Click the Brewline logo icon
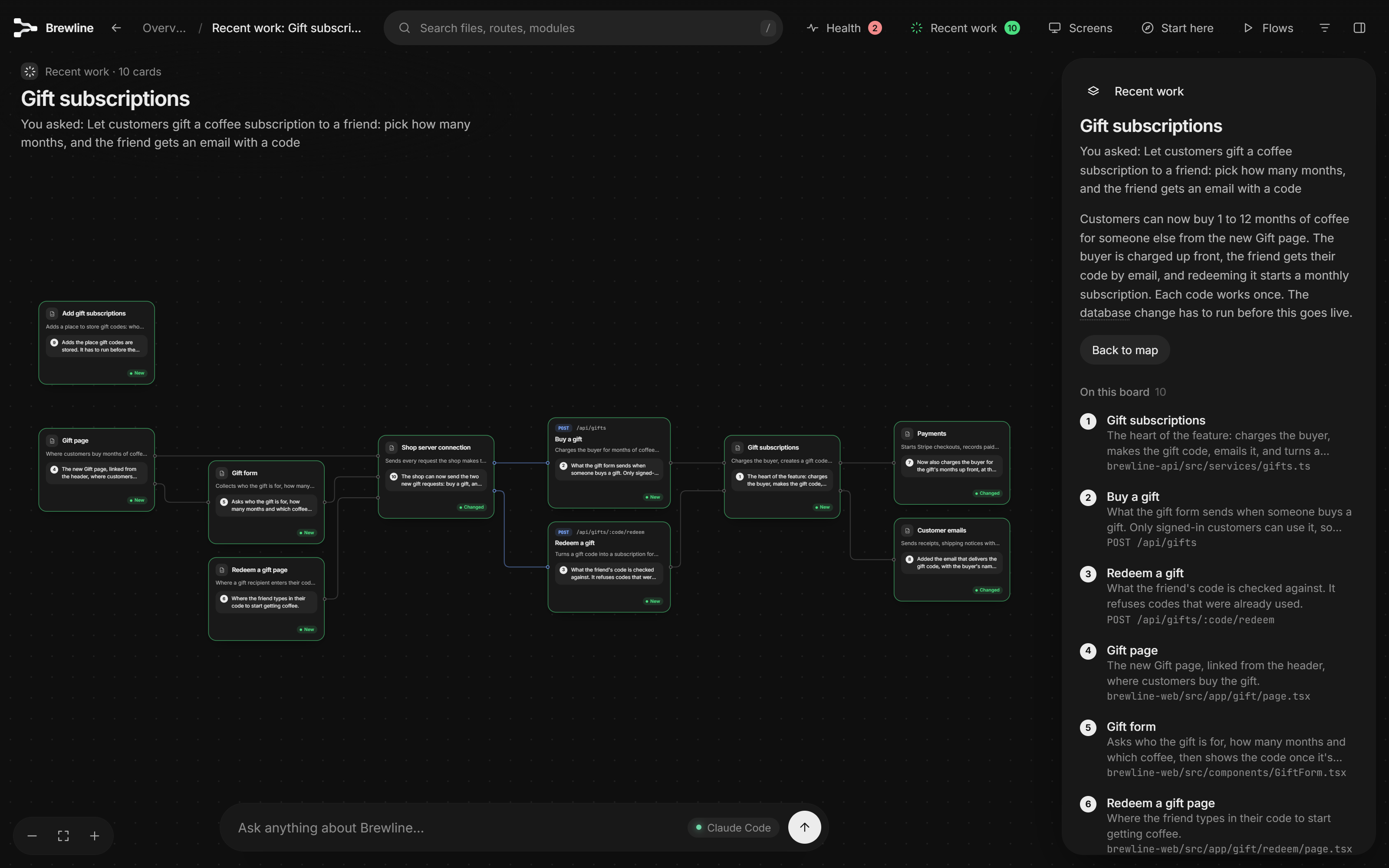The width and height of the screenshot is (1389, 868). [25, 27]
